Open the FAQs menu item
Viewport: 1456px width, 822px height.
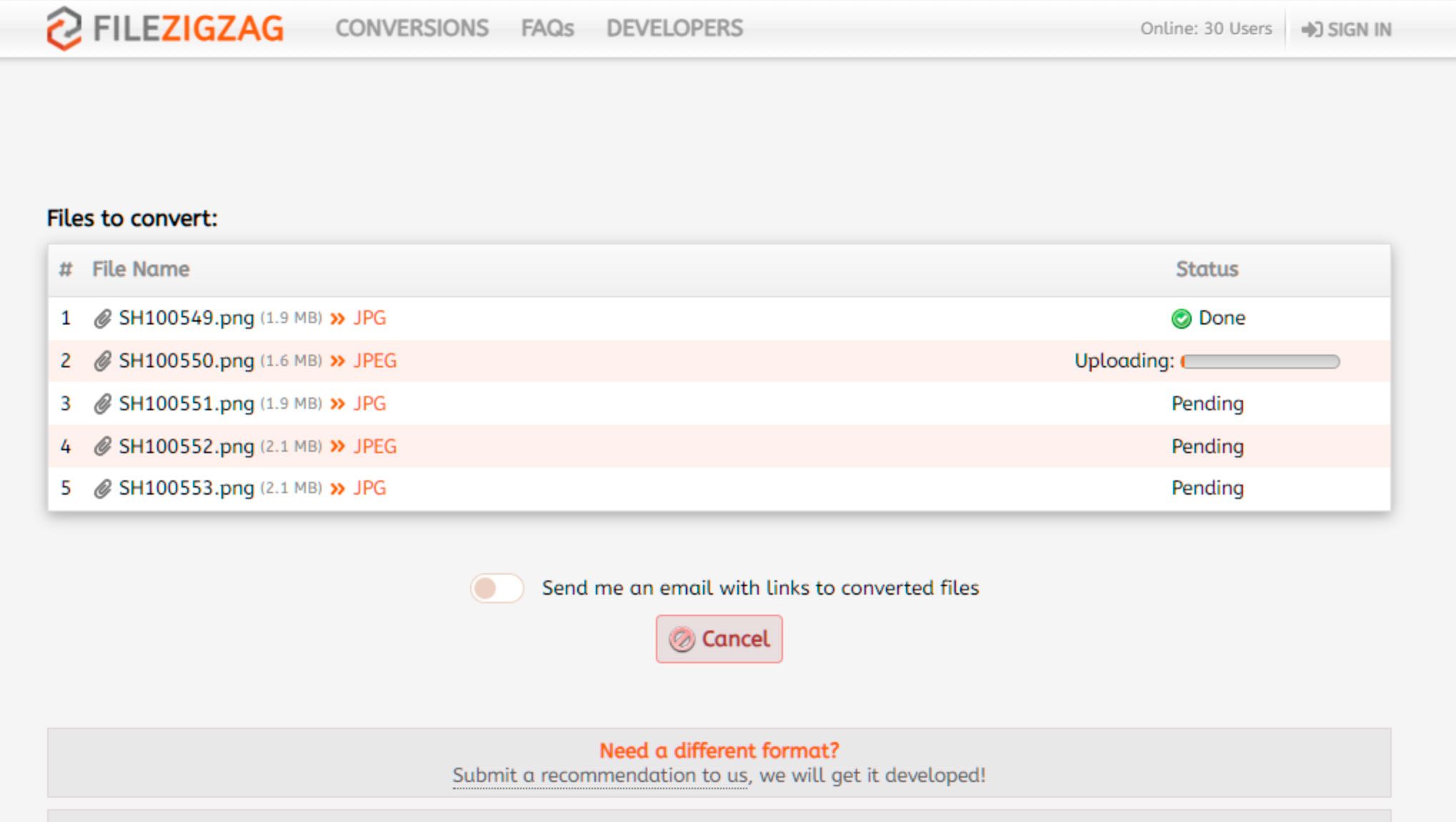click(x=548, y=27)
